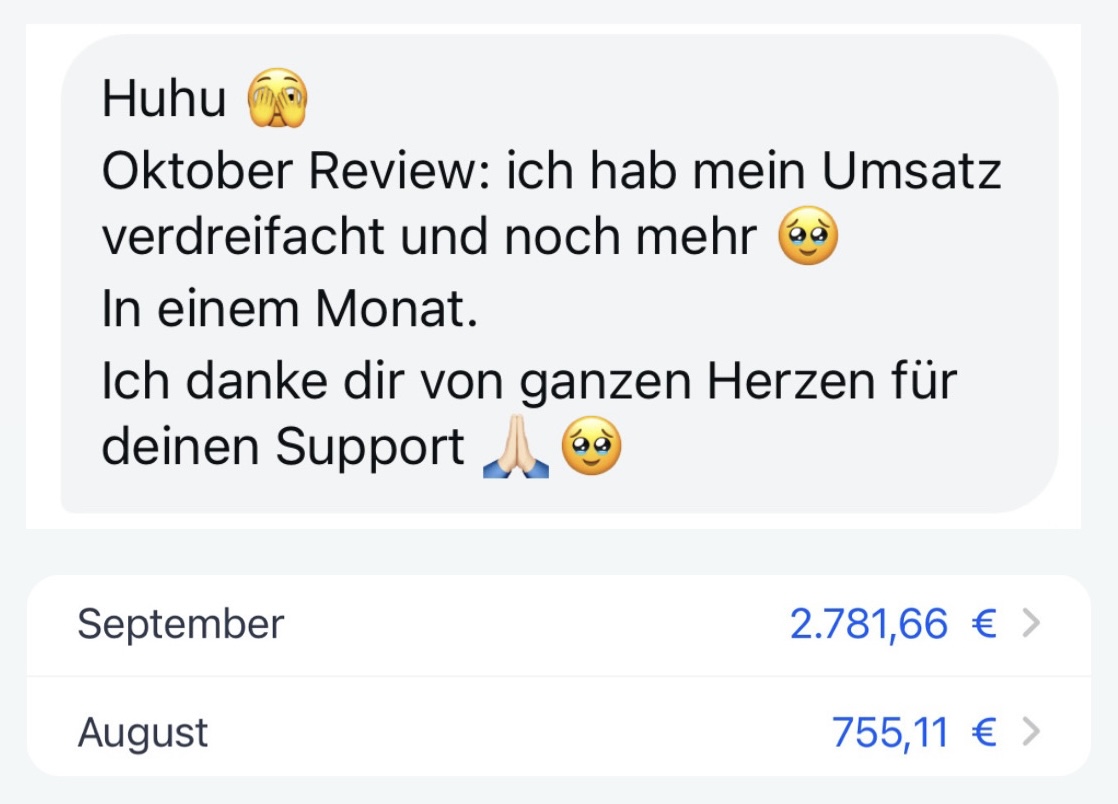The image size is (1118, 804).
Task: Click the "In einem Monat." line
Action: click(289, 309)
